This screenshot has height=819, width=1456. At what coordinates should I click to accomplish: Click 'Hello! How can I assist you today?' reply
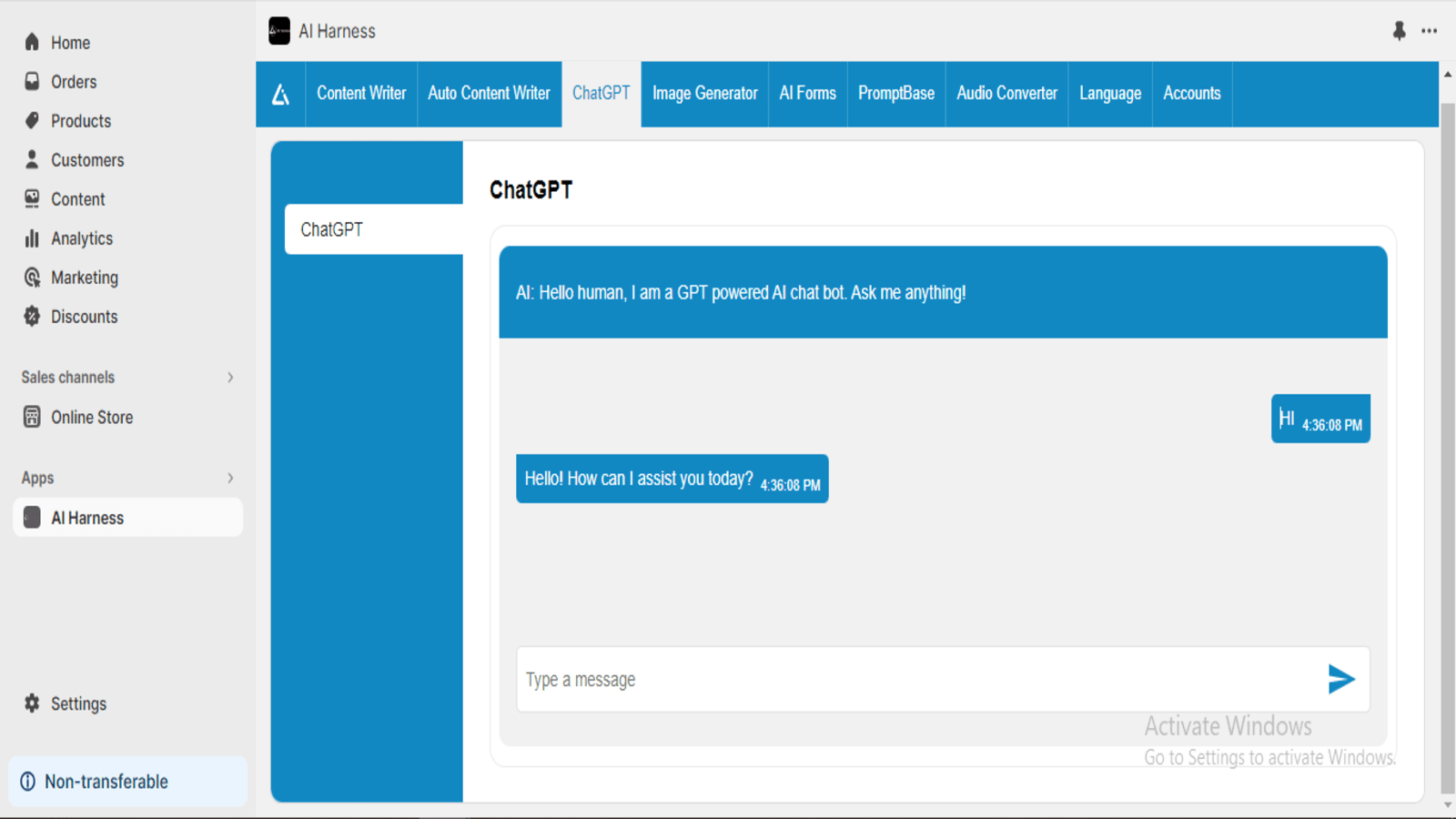coord(672,479)
